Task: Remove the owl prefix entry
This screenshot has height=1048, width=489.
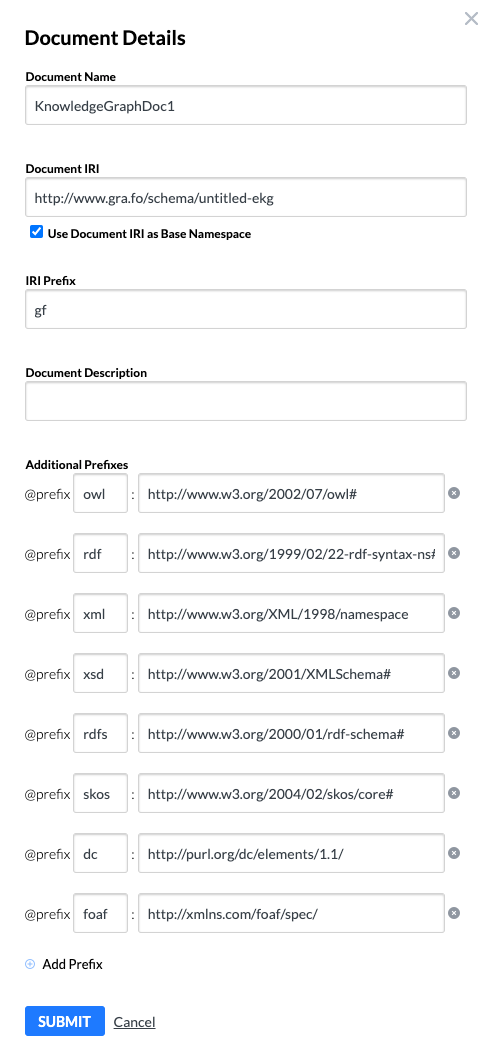Action: coord(454,493)
